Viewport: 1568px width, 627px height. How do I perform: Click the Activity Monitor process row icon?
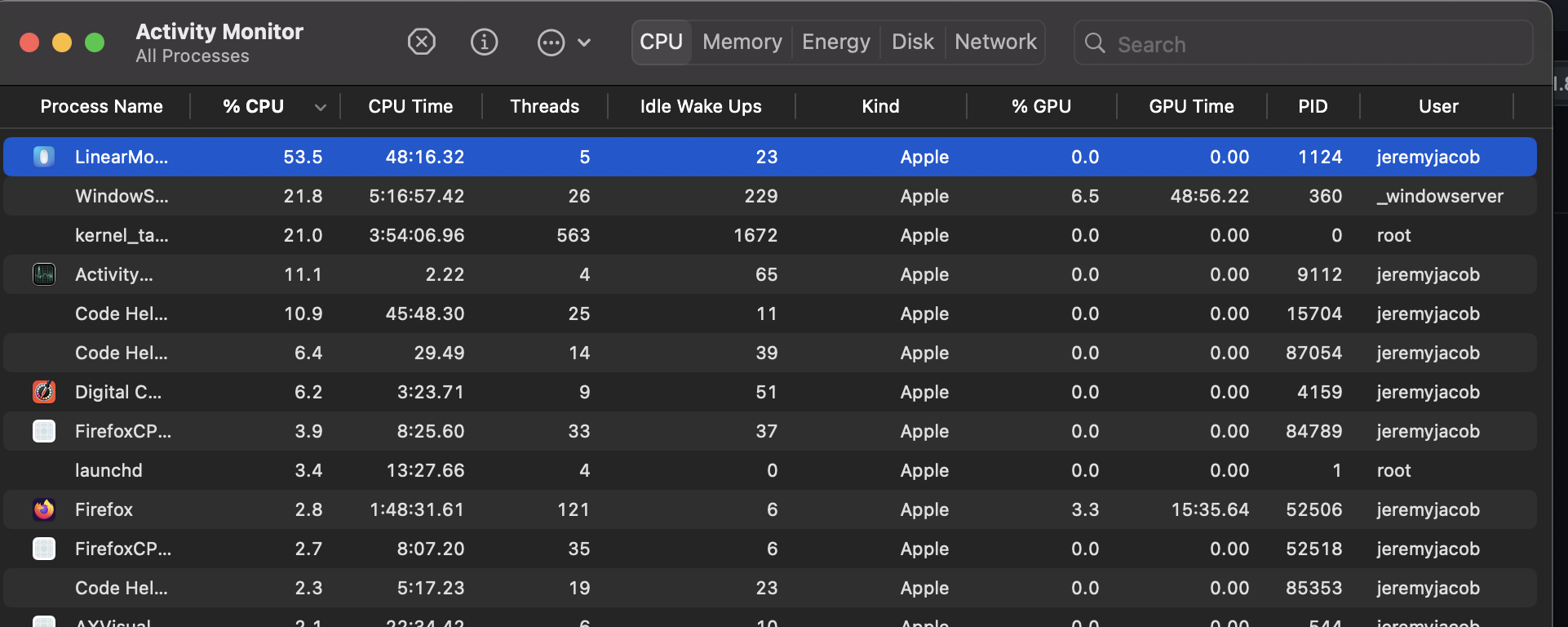pyautogui.click(x=44, y=274)
